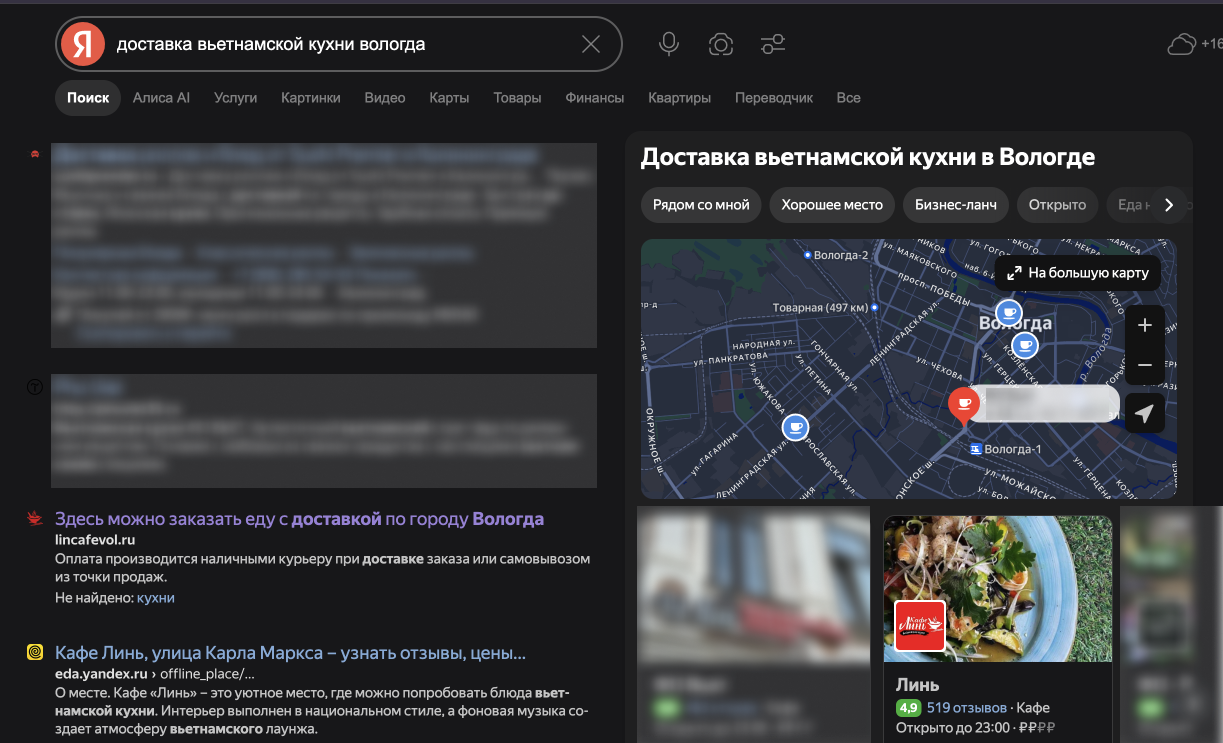Open the Линь cafe title in card
1223x743 pixels.
pyautogui.click(x=918, y=685)
